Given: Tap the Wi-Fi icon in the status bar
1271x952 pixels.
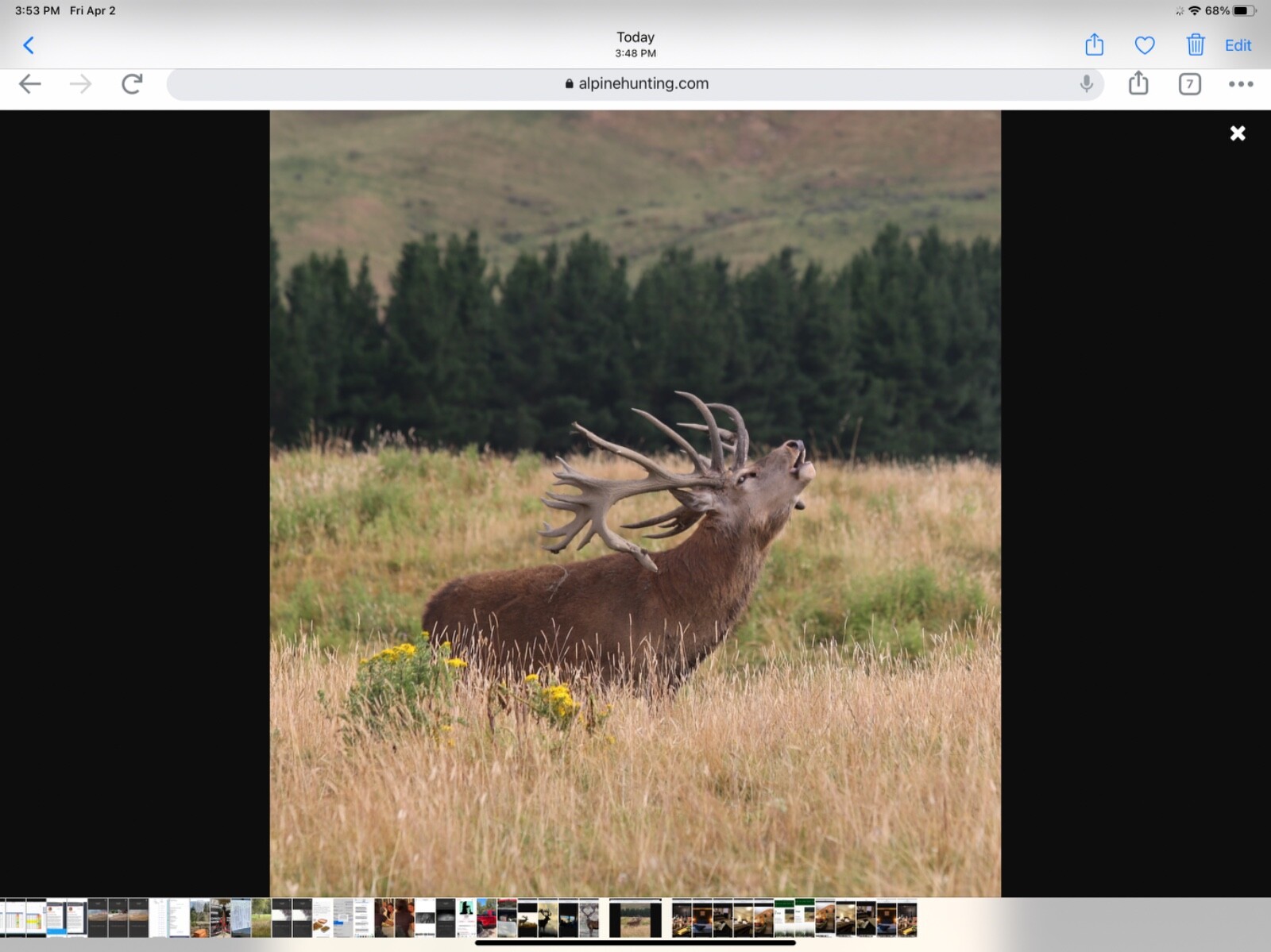Looking at the screenshot, I should click(1194, 10).
